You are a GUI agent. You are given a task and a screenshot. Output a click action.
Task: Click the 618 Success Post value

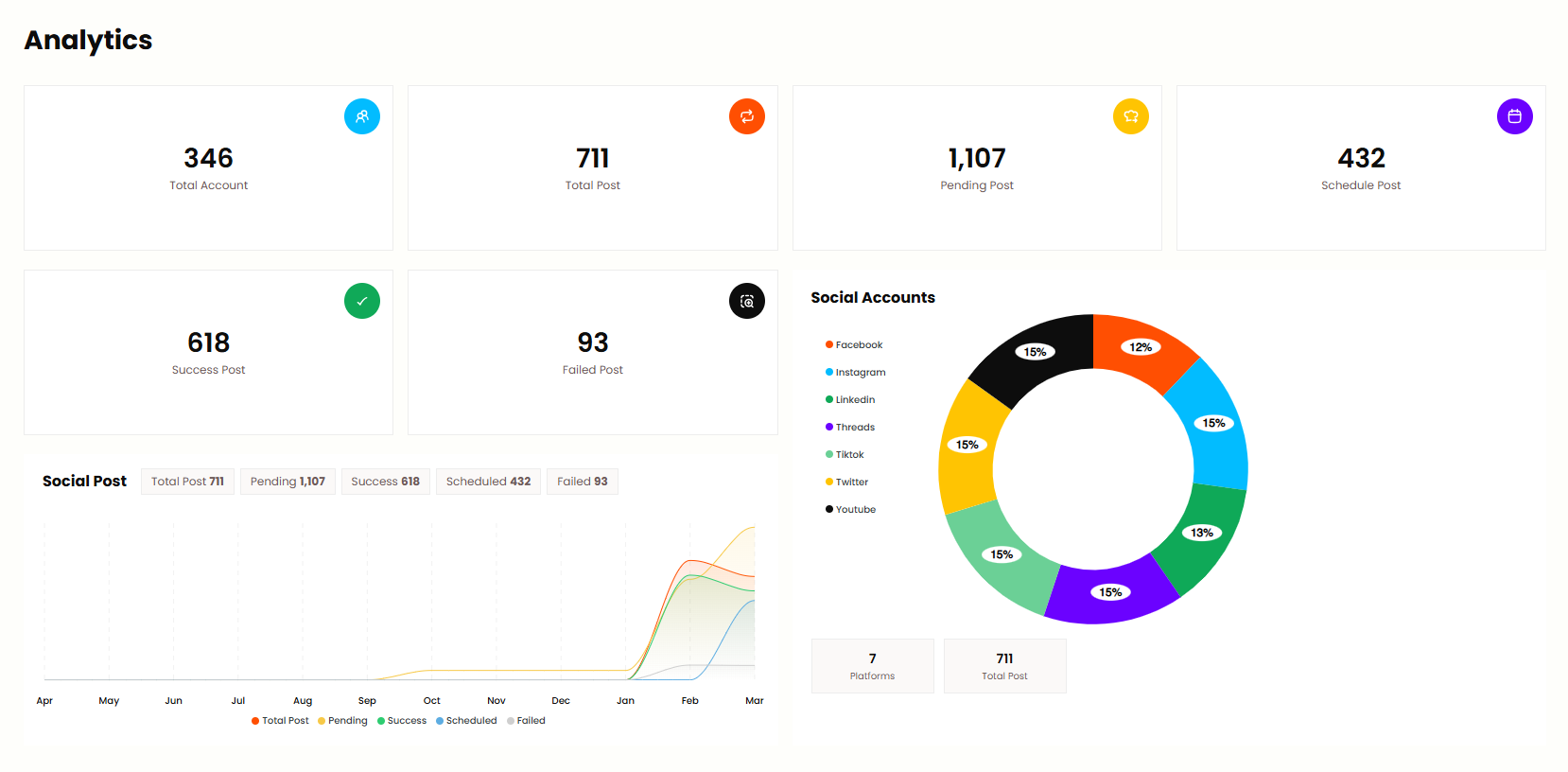coord(208,342)
